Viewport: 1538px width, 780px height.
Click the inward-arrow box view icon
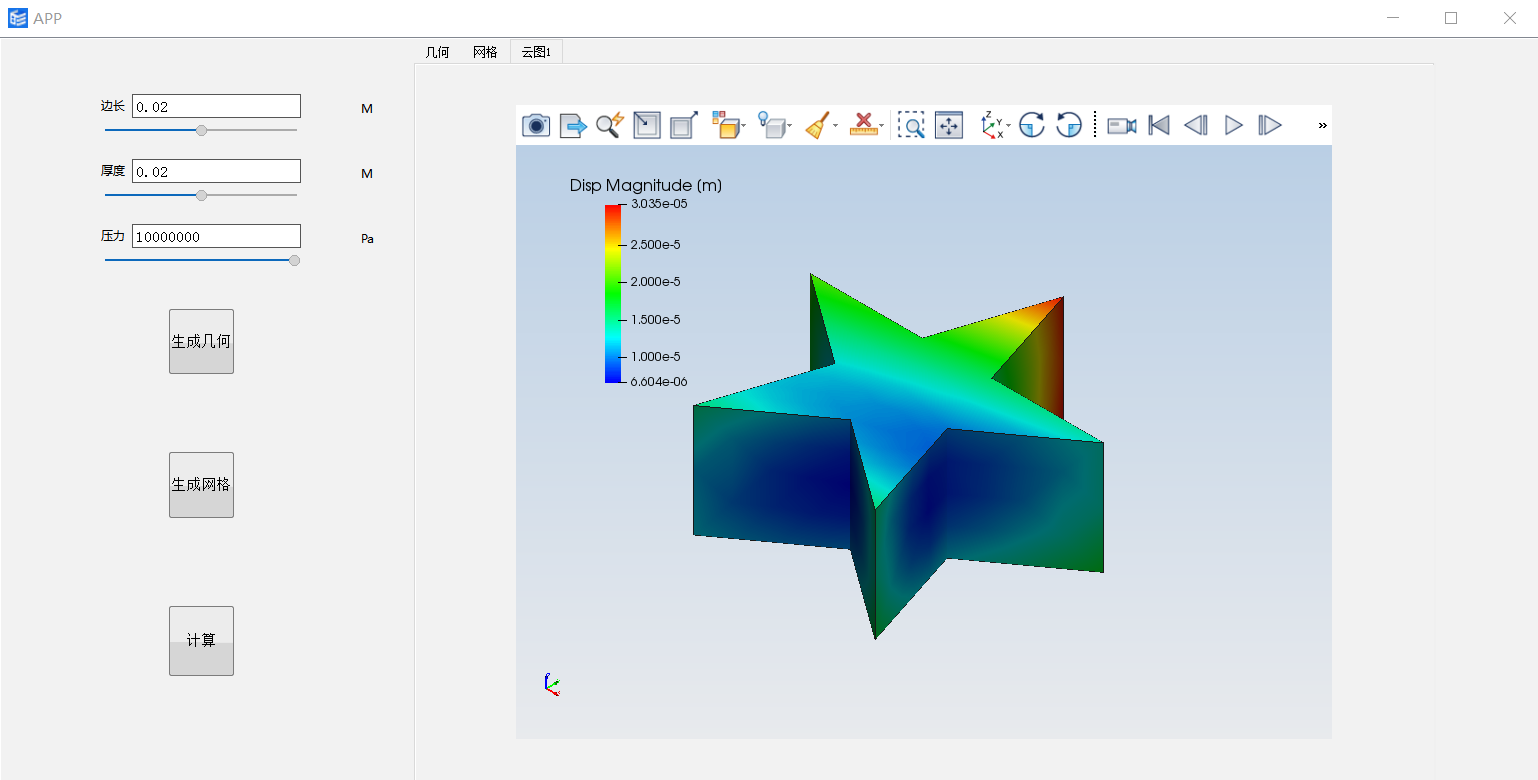pyautogui.click(x=647, y=125)
